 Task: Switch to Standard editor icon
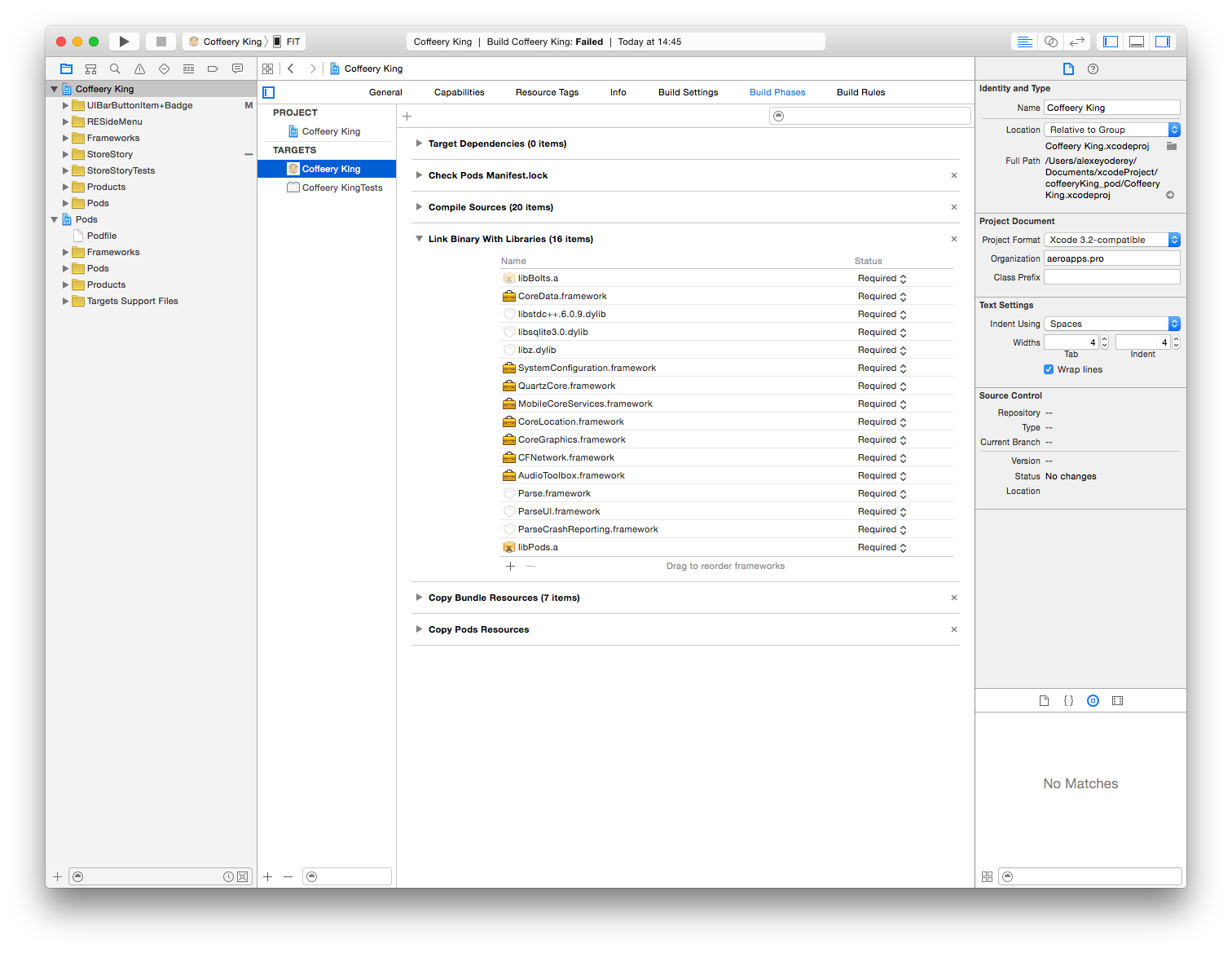(1025, 42)
